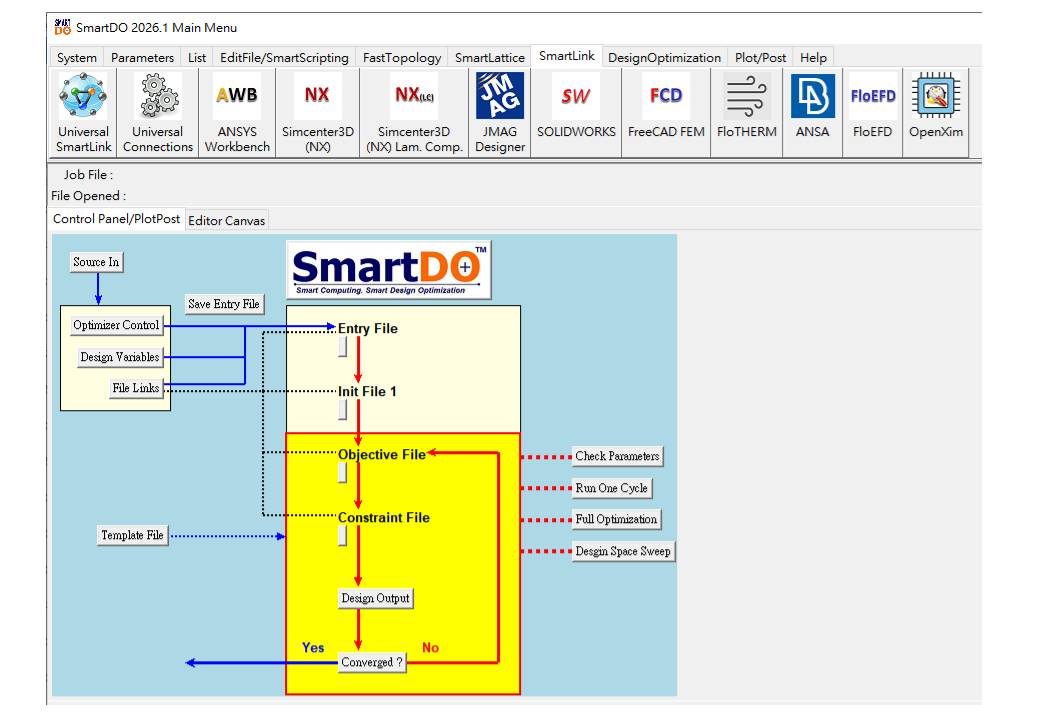Open the System menu tab
1040x720 pixels.
pos(77,58)
